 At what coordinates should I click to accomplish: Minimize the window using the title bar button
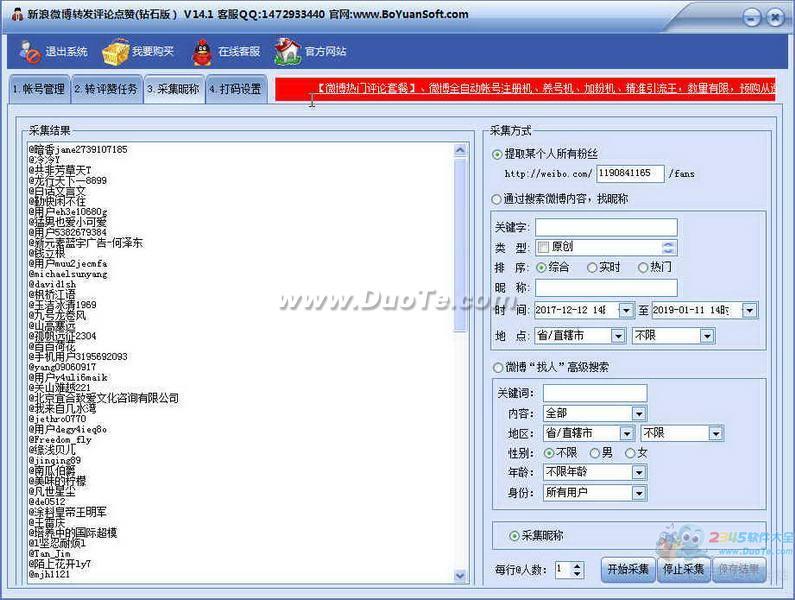point(751,18)
